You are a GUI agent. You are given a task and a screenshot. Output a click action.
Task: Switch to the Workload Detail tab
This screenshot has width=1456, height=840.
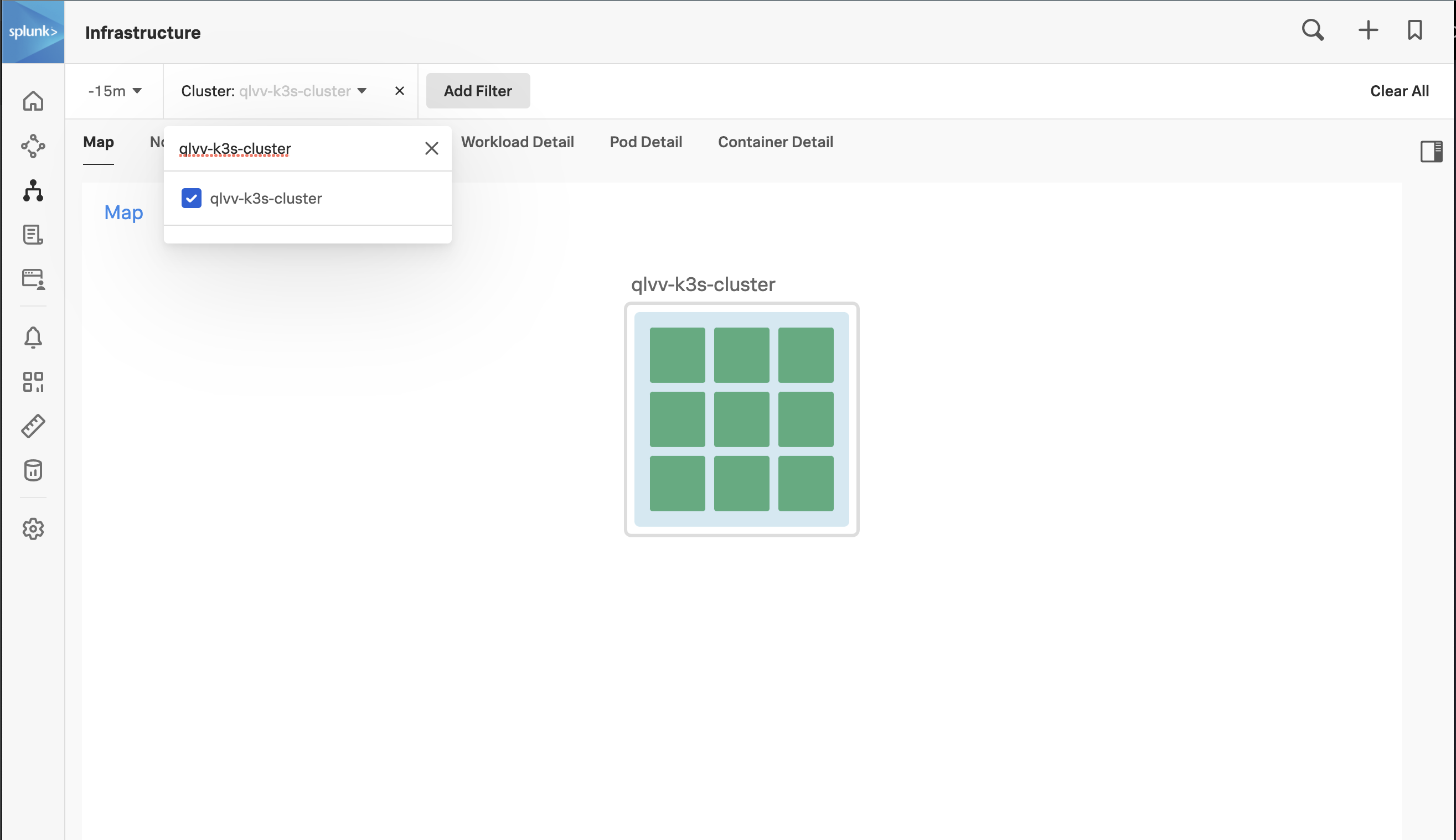click(x=517, y=142)
